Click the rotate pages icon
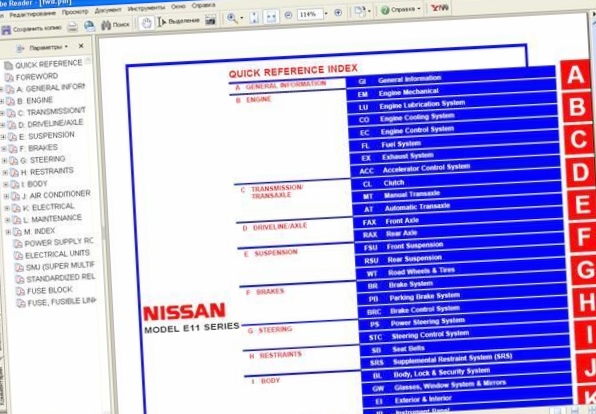This screenshot has width=596, height=414. 359,11
